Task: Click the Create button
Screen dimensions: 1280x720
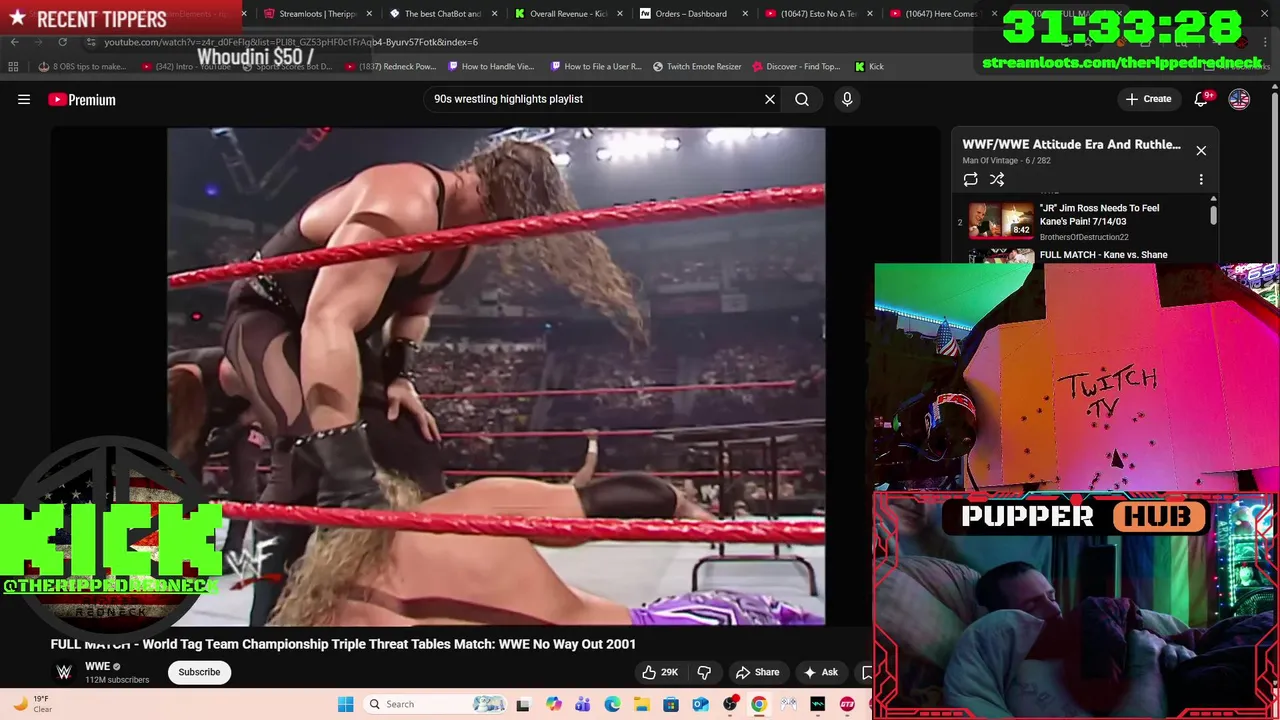Action: 1148,99
